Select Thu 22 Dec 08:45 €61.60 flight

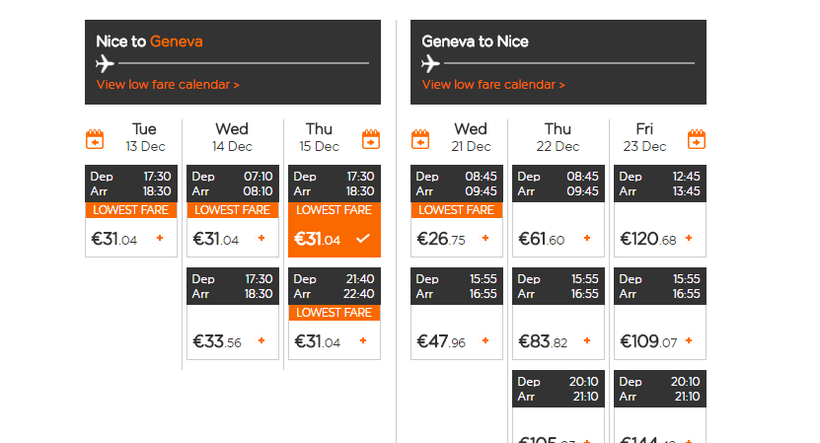pyautogui.click(x=558, y=239)
